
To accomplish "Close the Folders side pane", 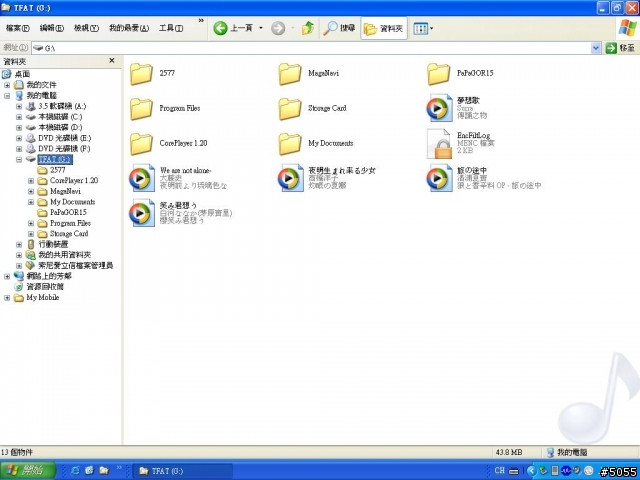I will [x=112, y=61].
